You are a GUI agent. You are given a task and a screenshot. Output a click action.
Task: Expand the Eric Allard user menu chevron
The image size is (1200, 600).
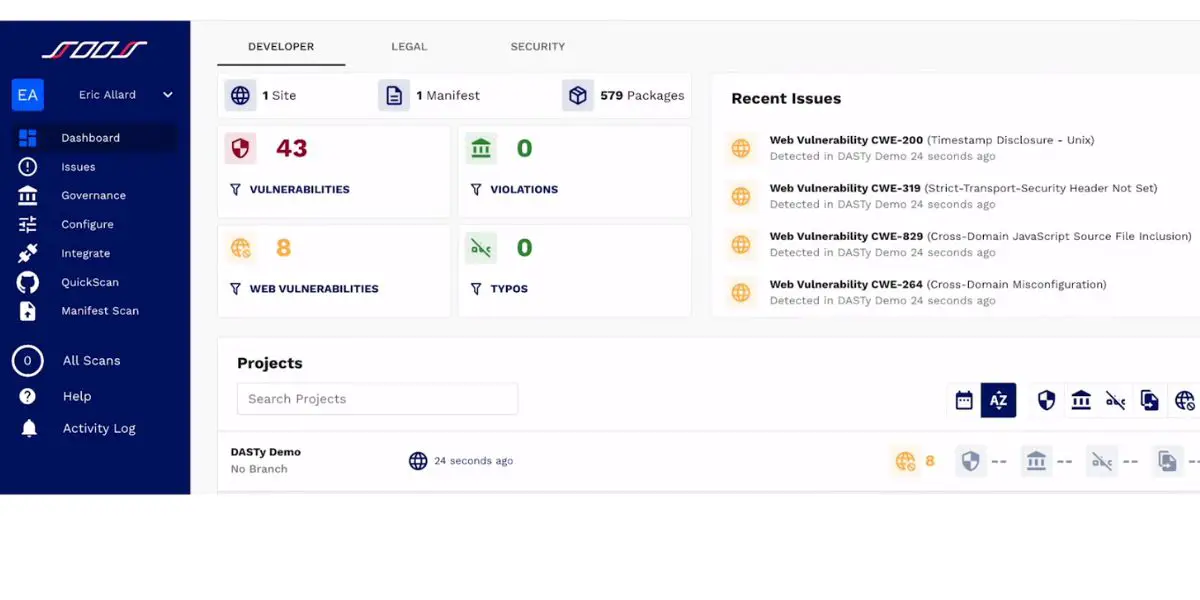(168, 95)
